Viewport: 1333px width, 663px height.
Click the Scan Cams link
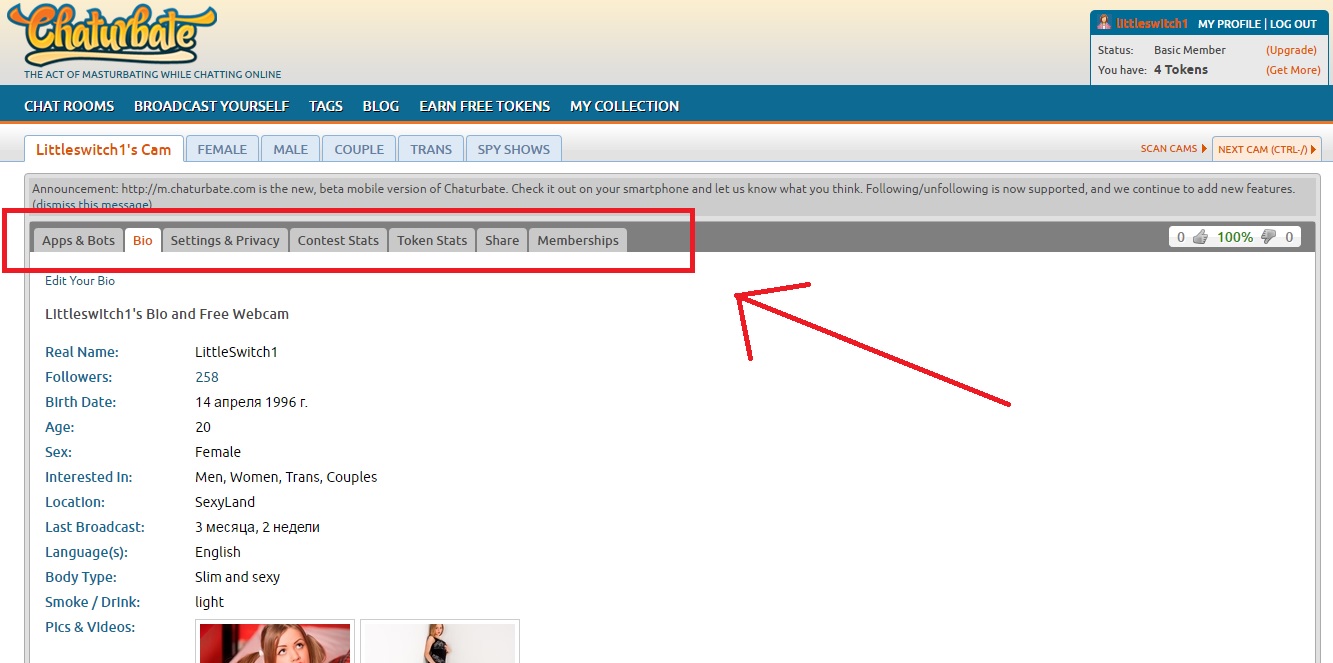(1173, 149)
